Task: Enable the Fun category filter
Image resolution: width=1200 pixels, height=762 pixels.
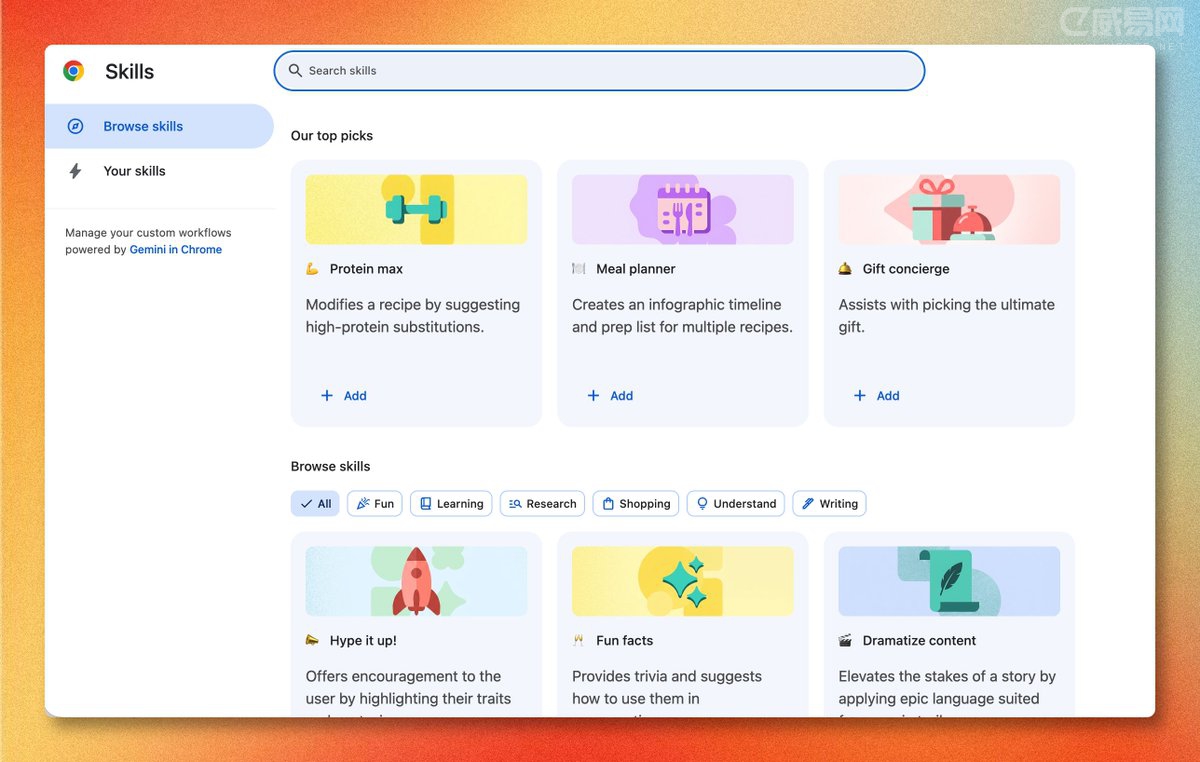Action: pos(375,504)
